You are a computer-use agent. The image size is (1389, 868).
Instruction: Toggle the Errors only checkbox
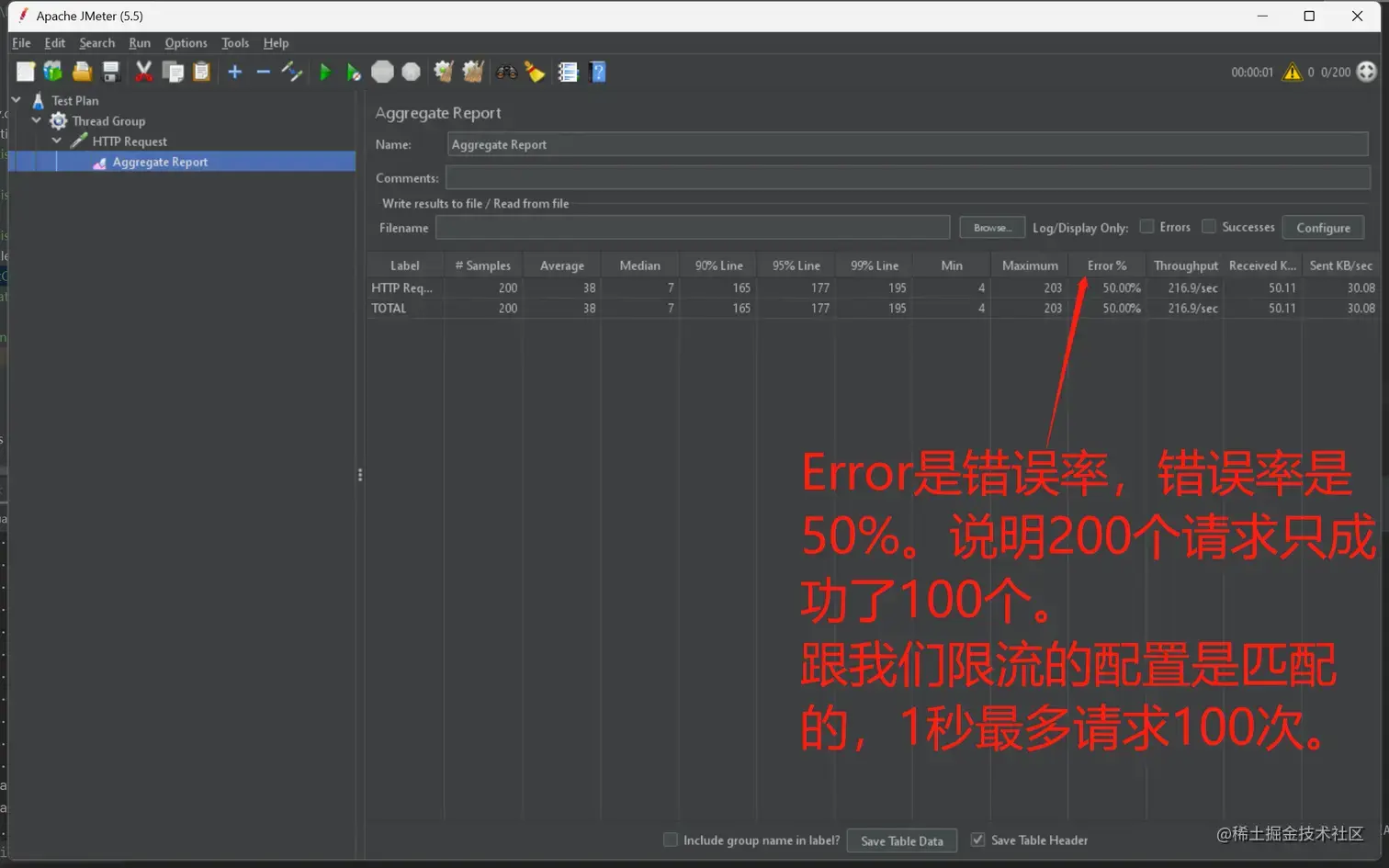[x=1146, y=227]
